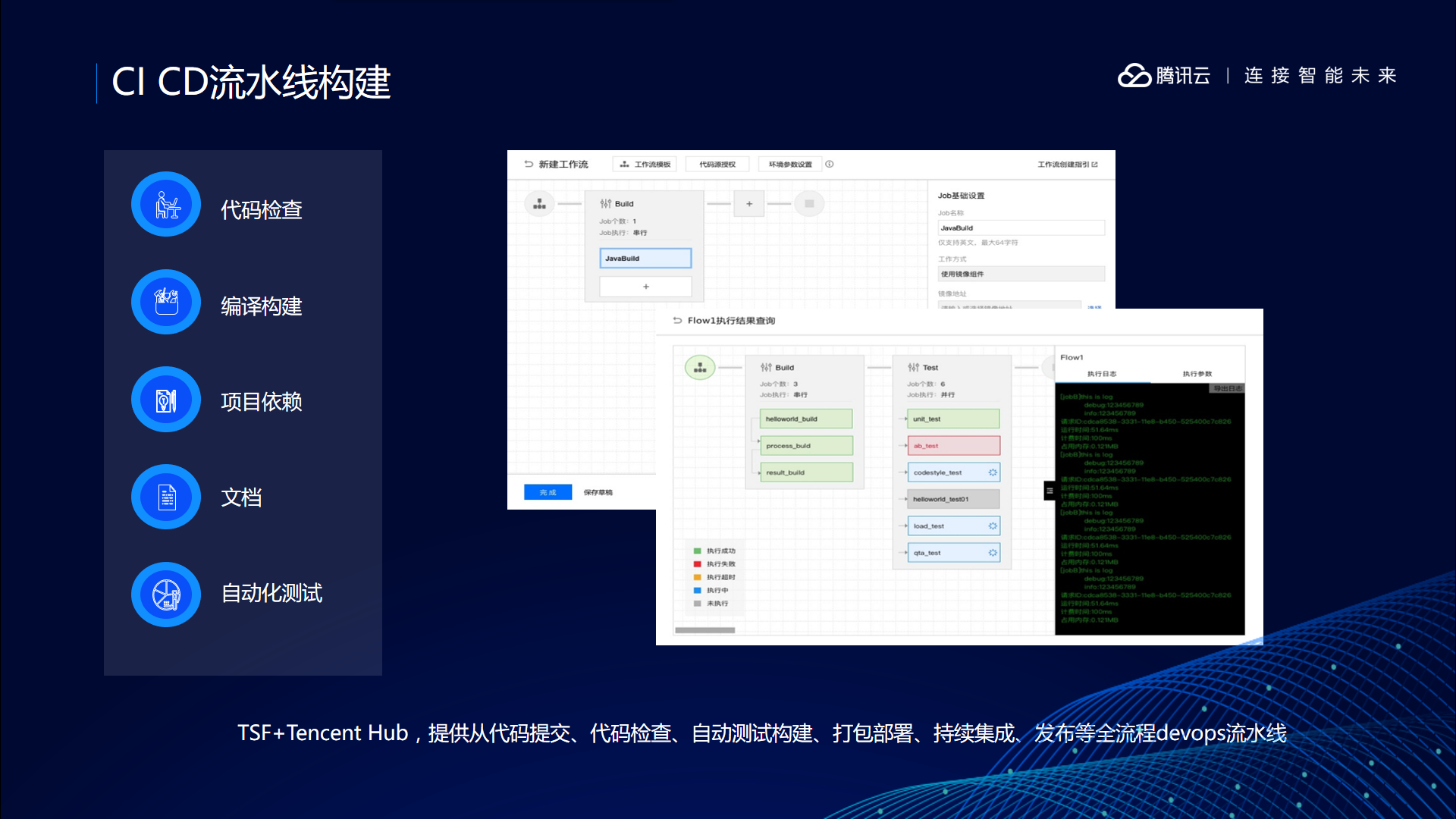Click the green start node in Flow1 results
This screenshot has width=1456, height=819.
click(700, 368)
